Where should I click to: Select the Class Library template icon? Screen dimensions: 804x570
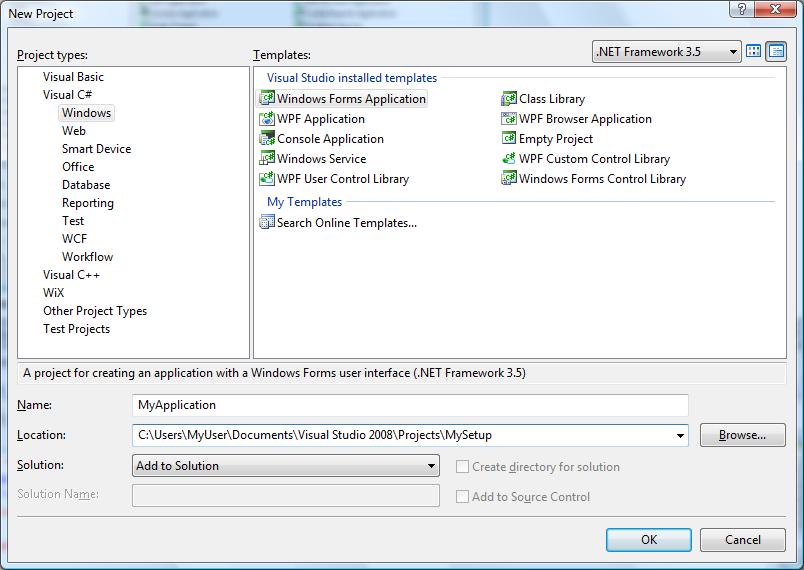coord(509,99)
